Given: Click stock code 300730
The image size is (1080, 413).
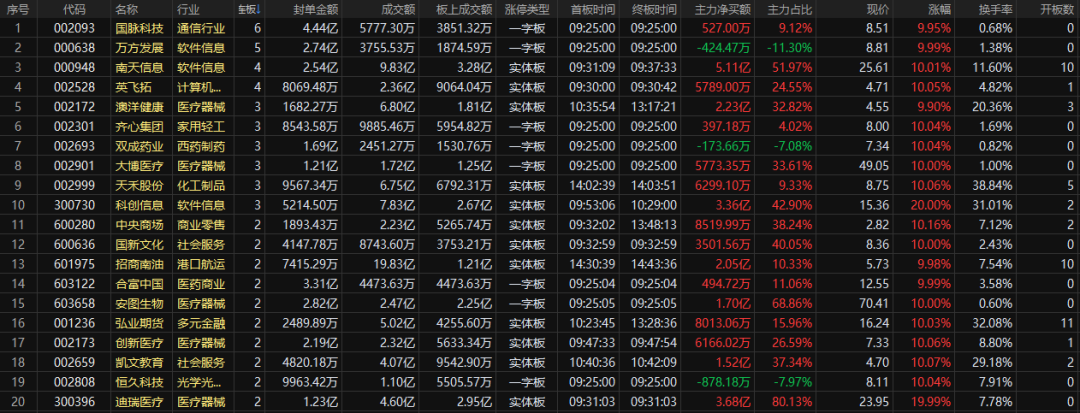Looking at the screenshot, I should (x=74, y=205).
